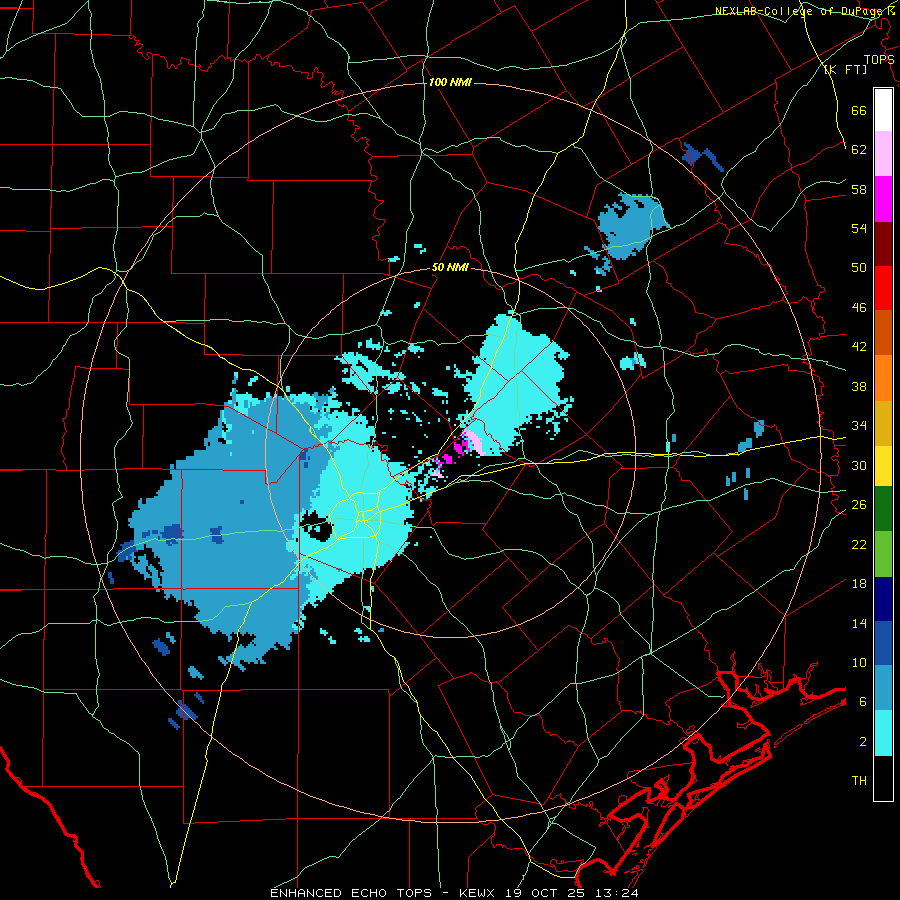Click the "50 NMI" range ring label

(x=450, y=267)
